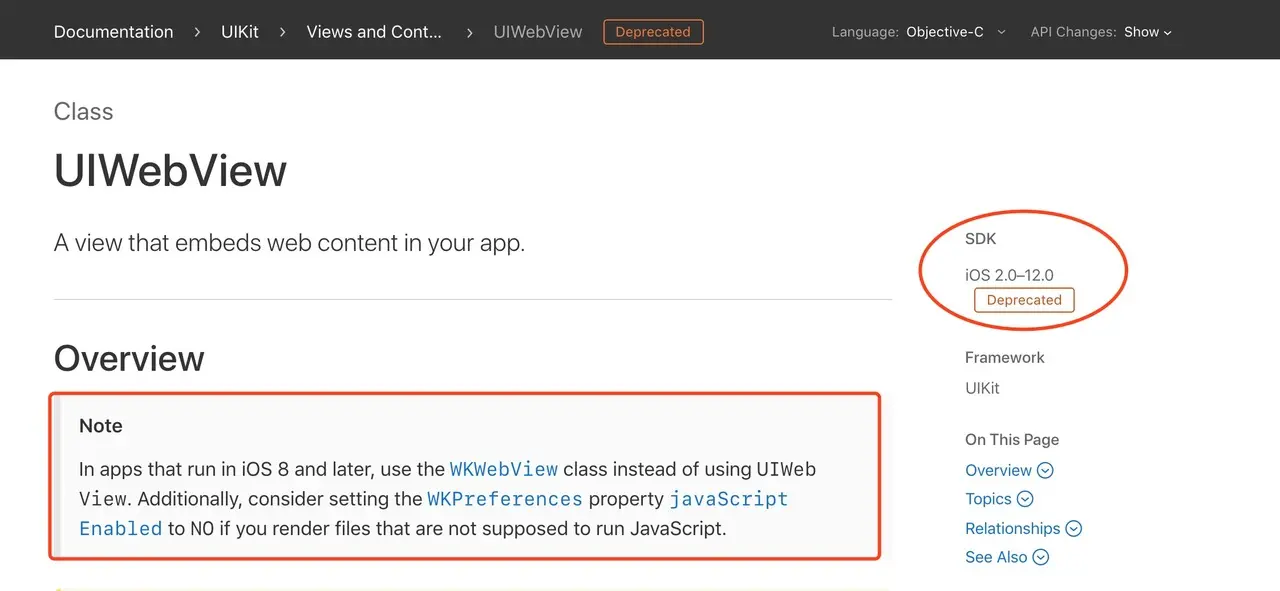Viewport: 1280px width, 591px height.
Task: Click the circled chevron beside Topics
Action: pyautogui.click(x=1025, y=499)
